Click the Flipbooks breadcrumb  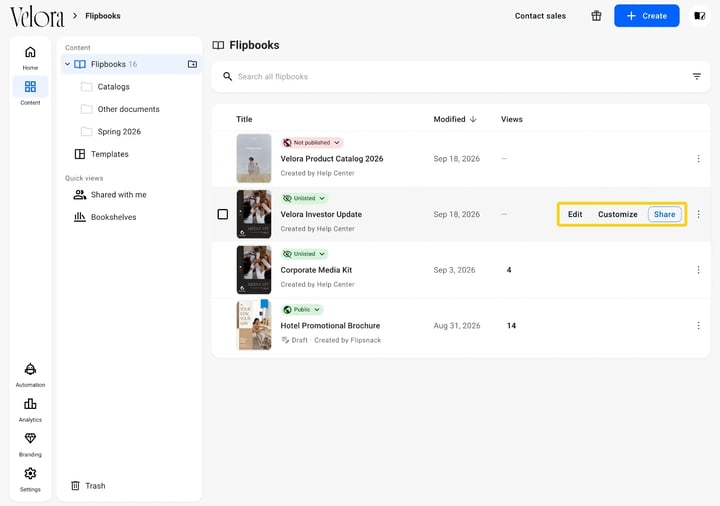click(103, 16)
